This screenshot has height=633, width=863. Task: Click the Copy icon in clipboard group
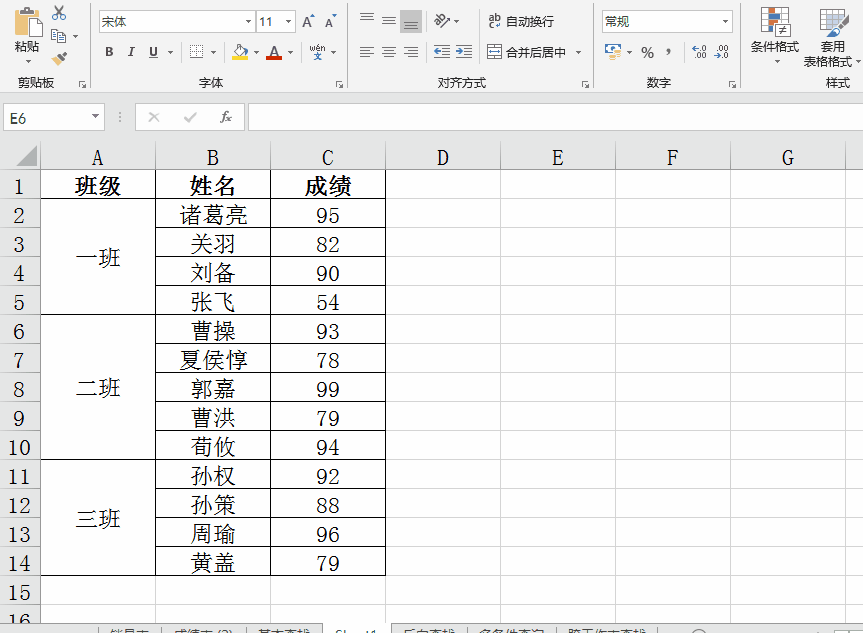[x=58, y=36]
